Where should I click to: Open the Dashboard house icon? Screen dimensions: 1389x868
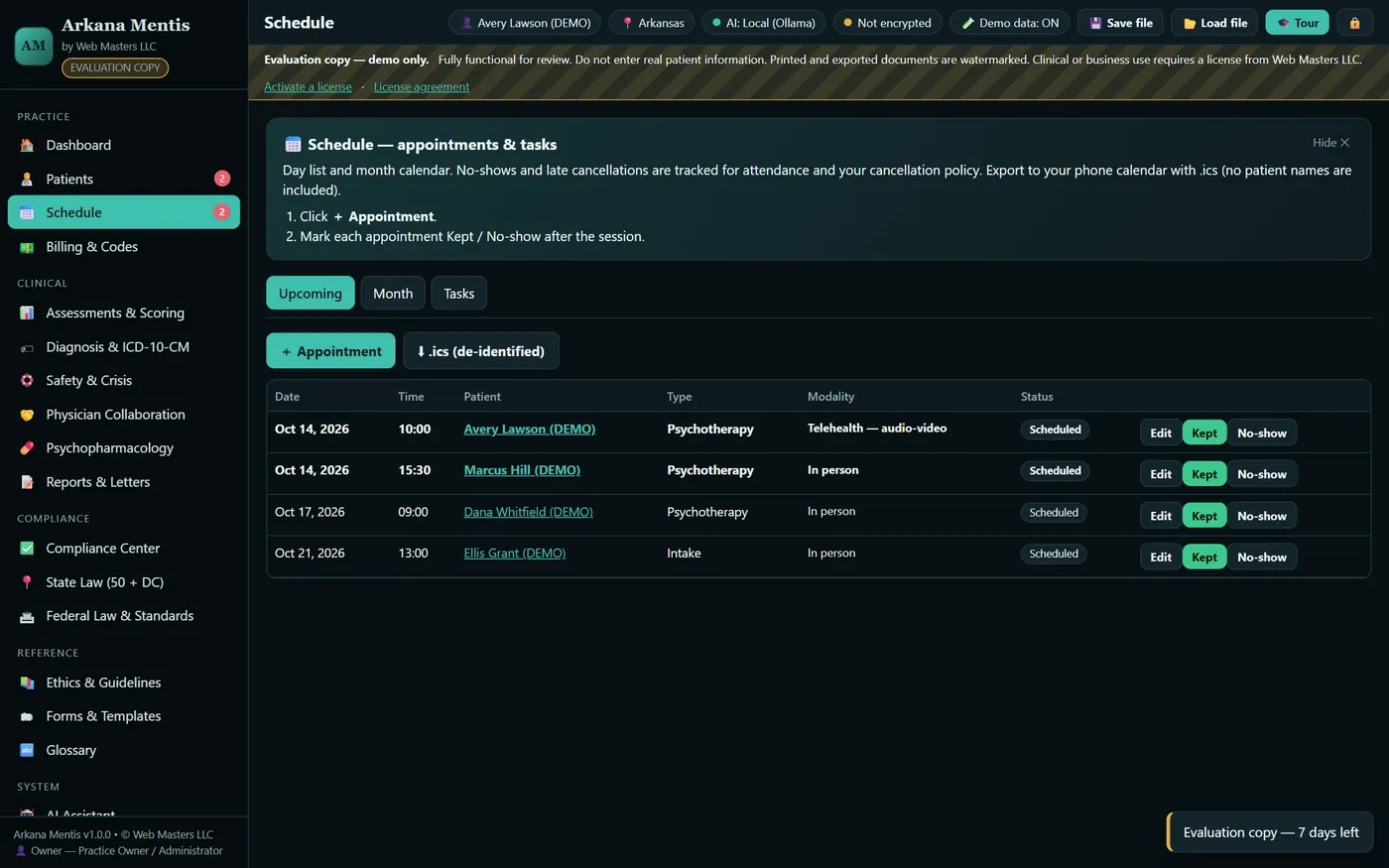(x=27, y=145)
